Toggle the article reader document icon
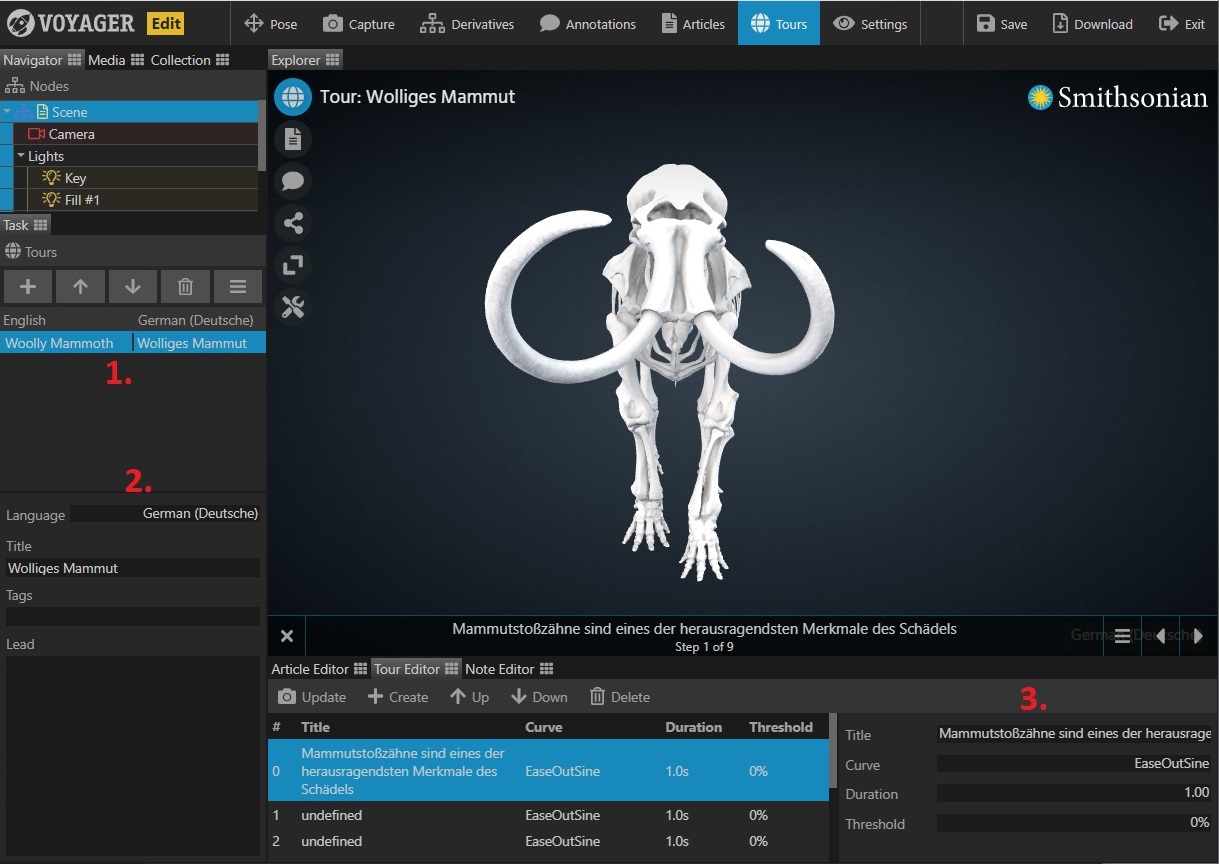1219x864 pixels. pos(293,139)
